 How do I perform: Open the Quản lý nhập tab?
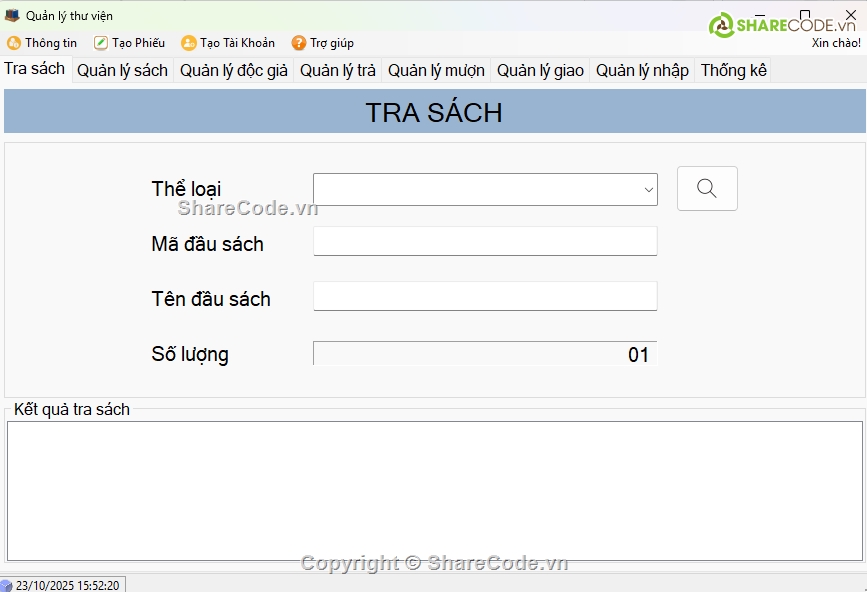click(x=642, y=70)
